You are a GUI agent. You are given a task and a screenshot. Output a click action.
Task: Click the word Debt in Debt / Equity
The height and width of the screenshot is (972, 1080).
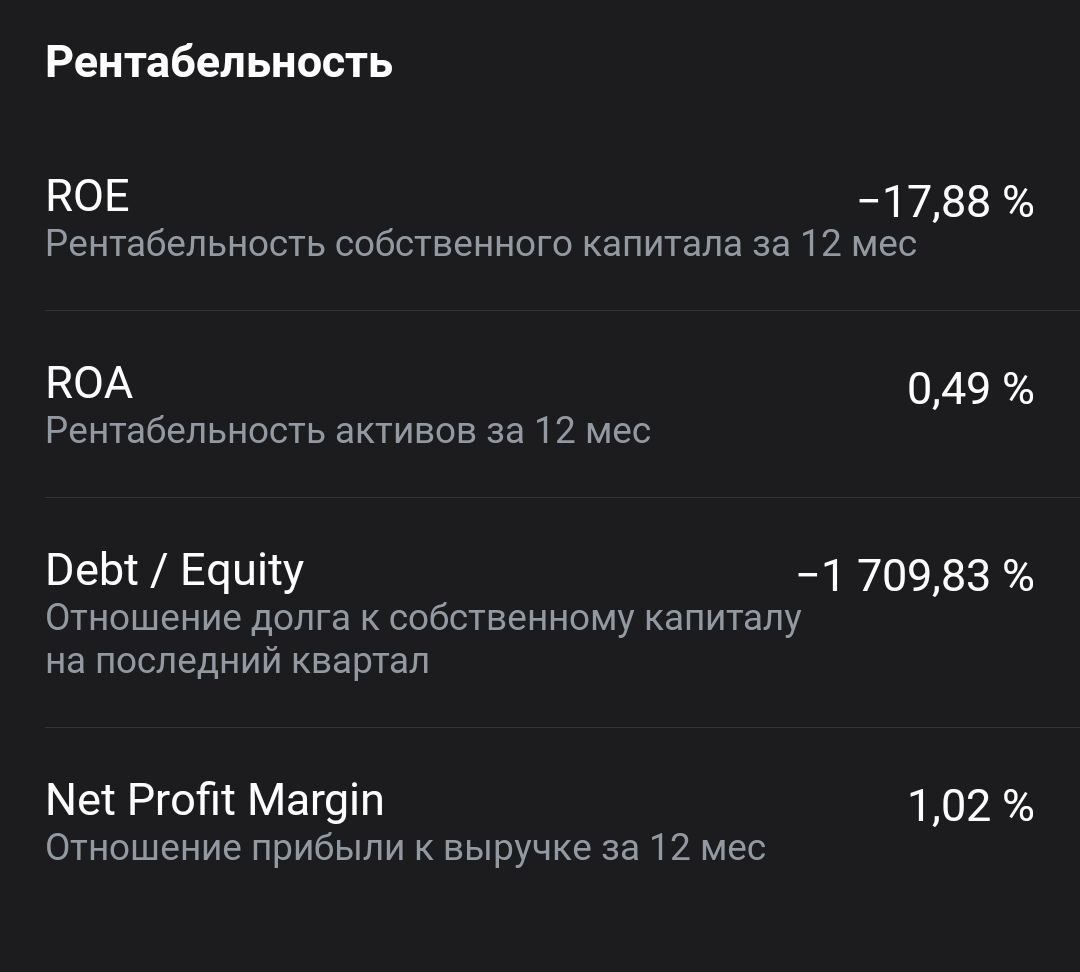[92, 570]
